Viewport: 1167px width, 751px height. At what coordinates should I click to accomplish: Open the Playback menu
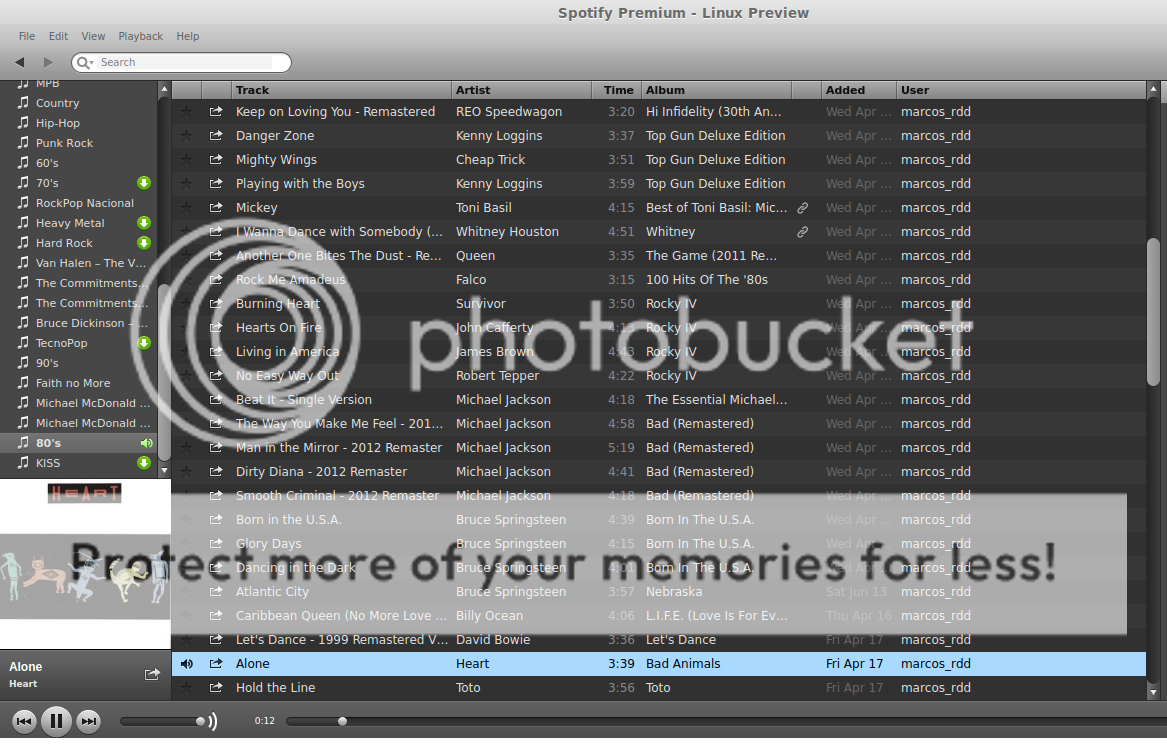coord(140,36)
